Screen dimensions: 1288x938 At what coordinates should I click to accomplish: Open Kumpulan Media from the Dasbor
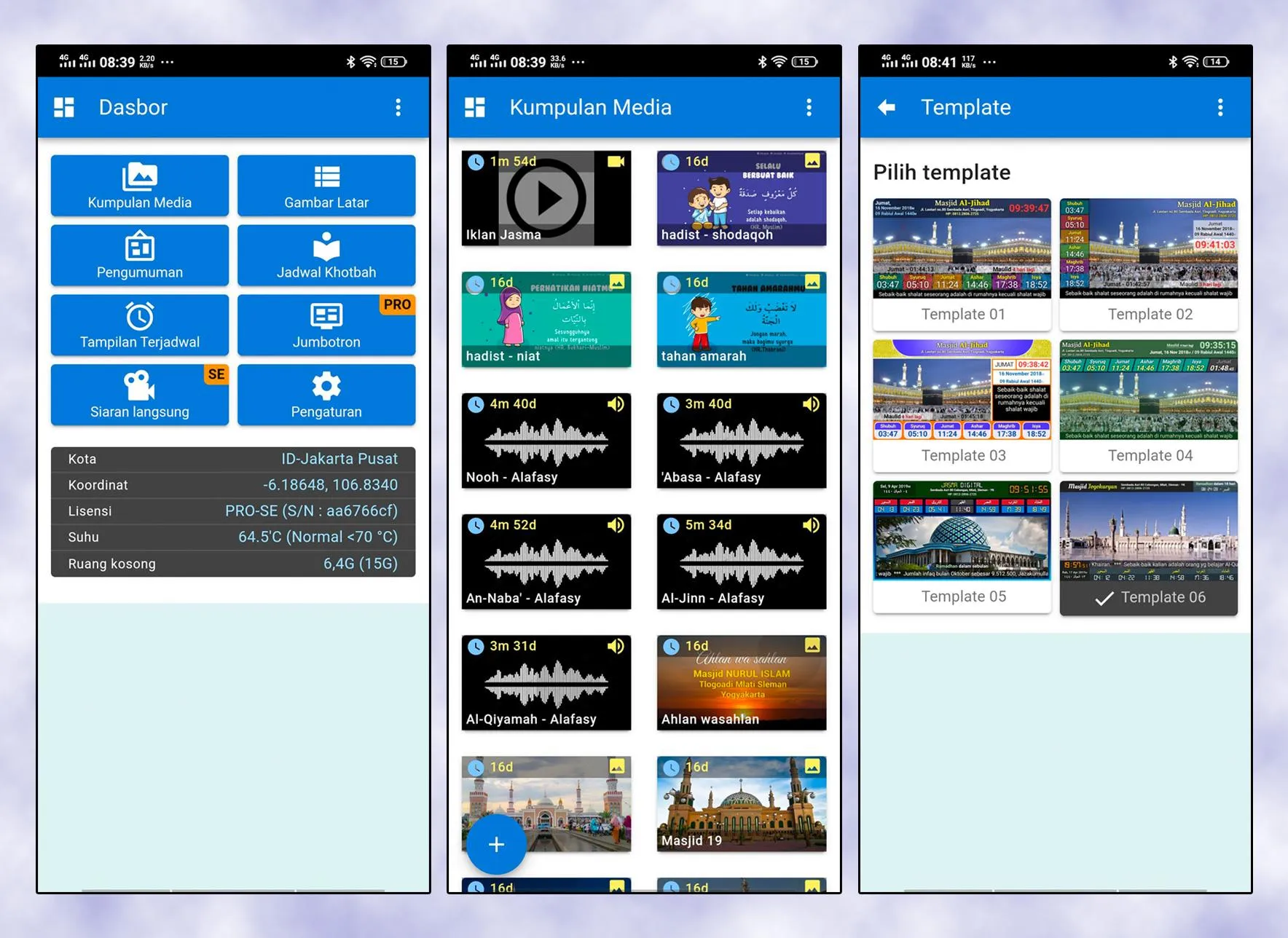pyautogui.click(x=140, y=186)
